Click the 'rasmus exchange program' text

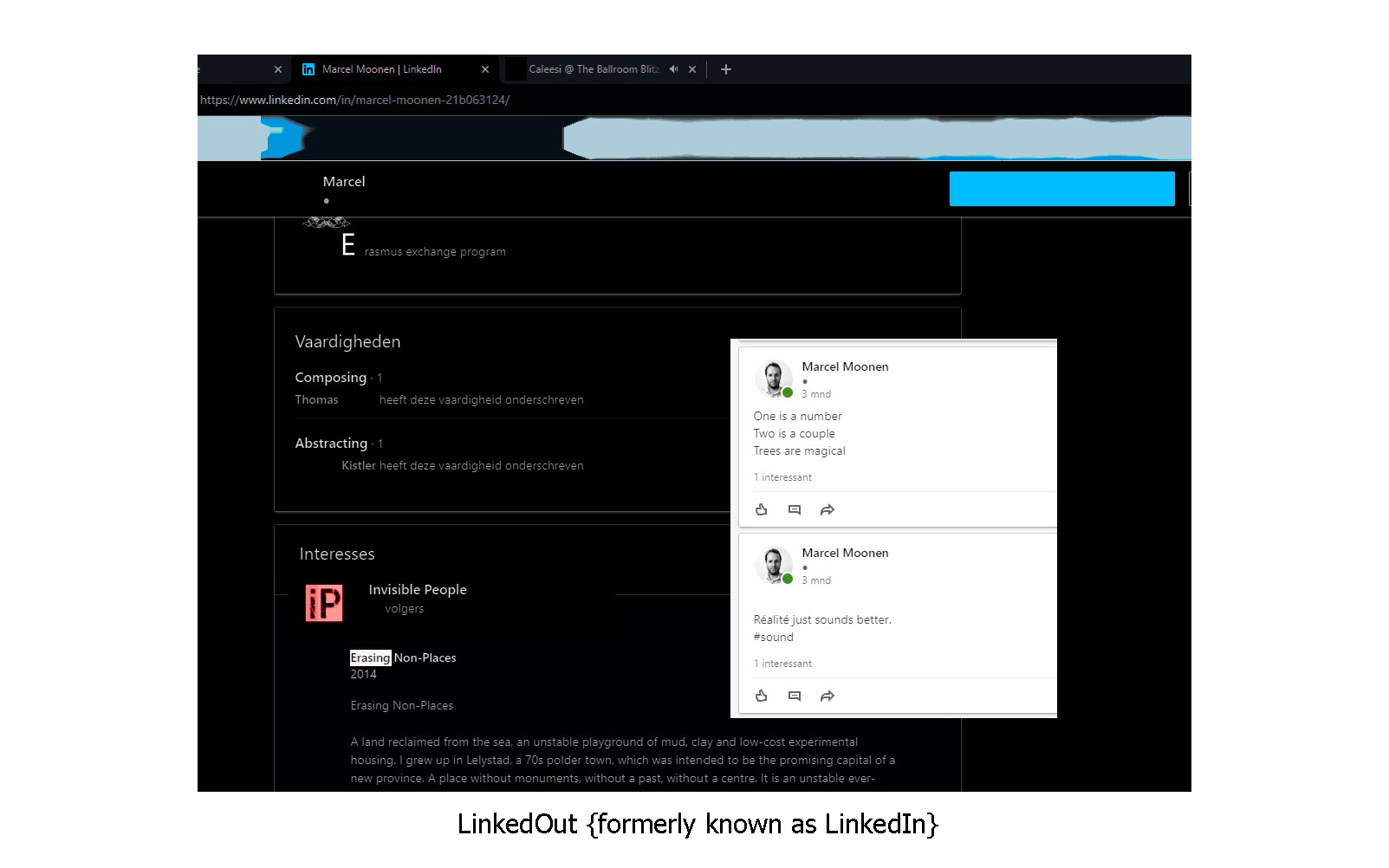pyautogui.click(x=435, y=252)
